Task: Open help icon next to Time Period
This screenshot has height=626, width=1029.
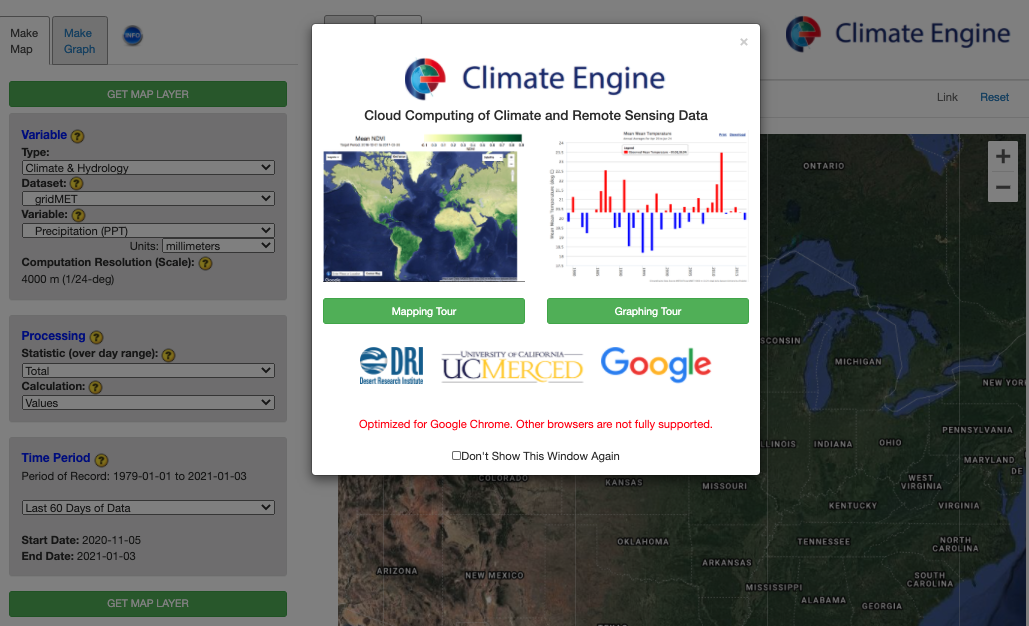Action: click(x=101, y=459)
